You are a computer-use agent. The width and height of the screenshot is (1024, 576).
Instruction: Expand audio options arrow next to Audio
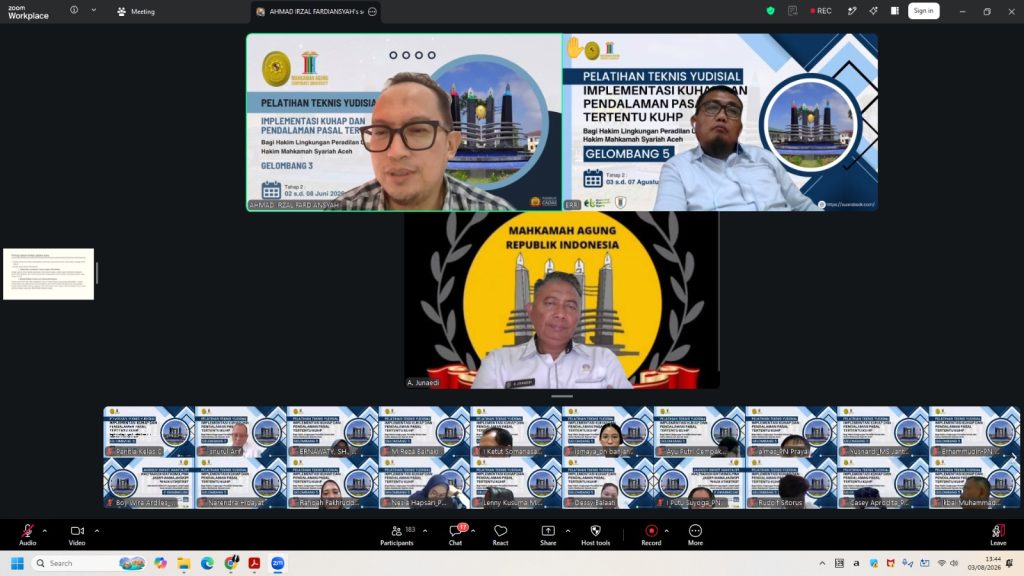coord(44,531)
